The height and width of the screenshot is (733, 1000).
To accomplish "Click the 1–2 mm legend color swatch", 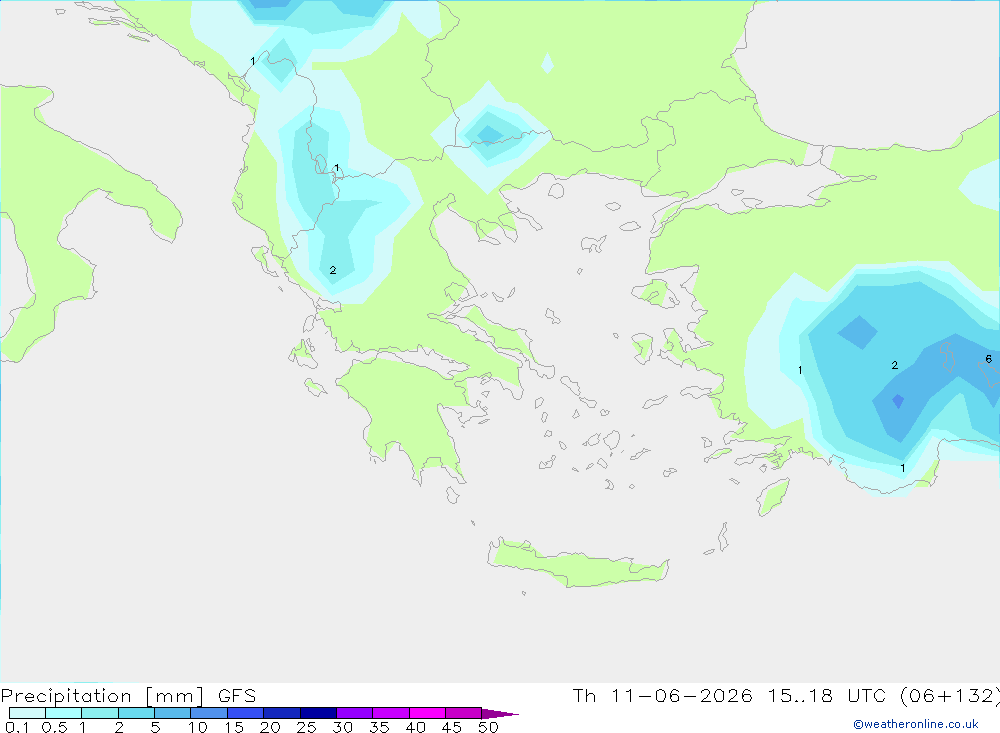I will (x=100, y=713).
